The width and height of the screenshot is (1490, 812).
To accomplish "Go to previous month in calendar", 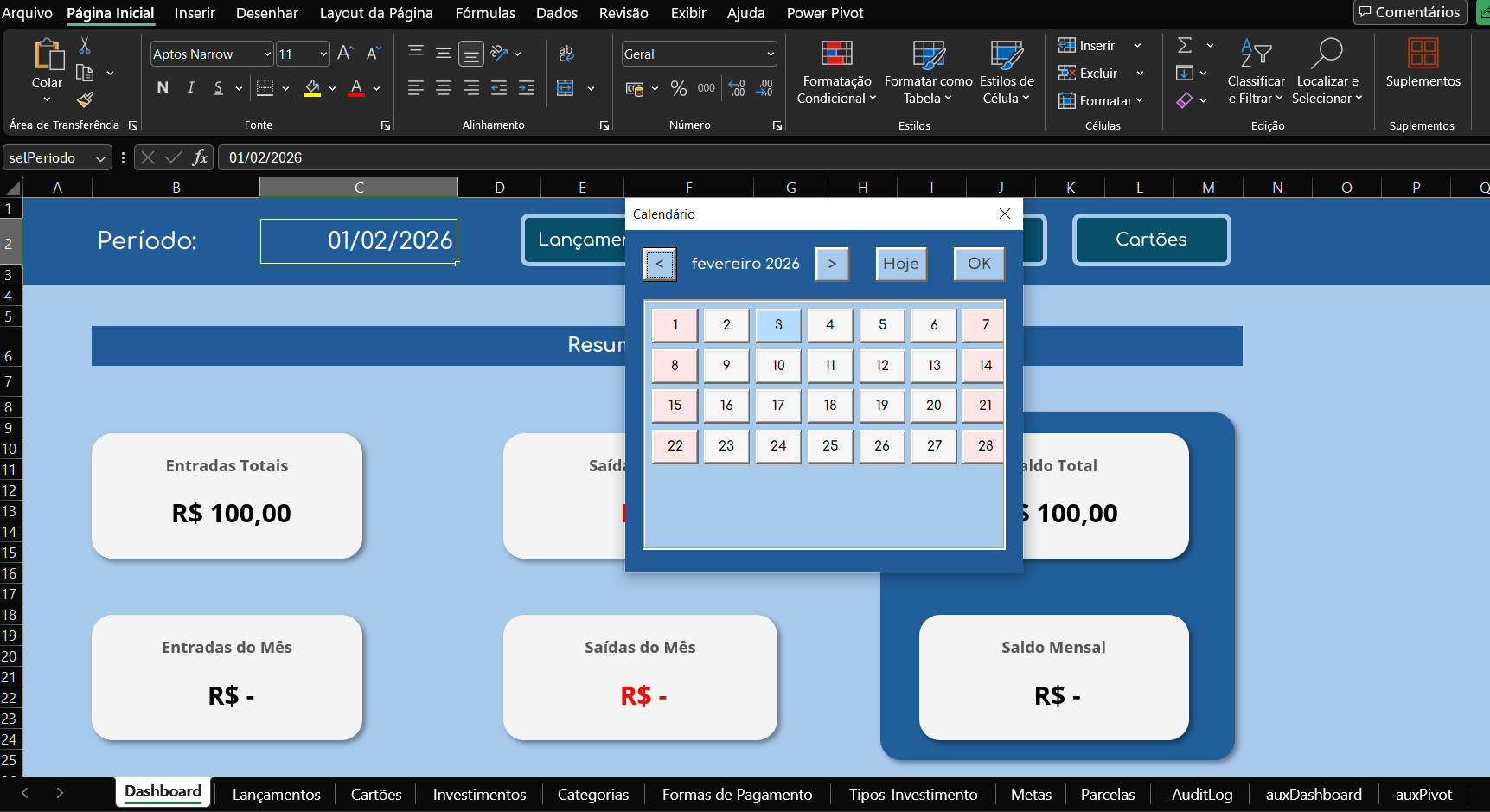I will 660,264.
